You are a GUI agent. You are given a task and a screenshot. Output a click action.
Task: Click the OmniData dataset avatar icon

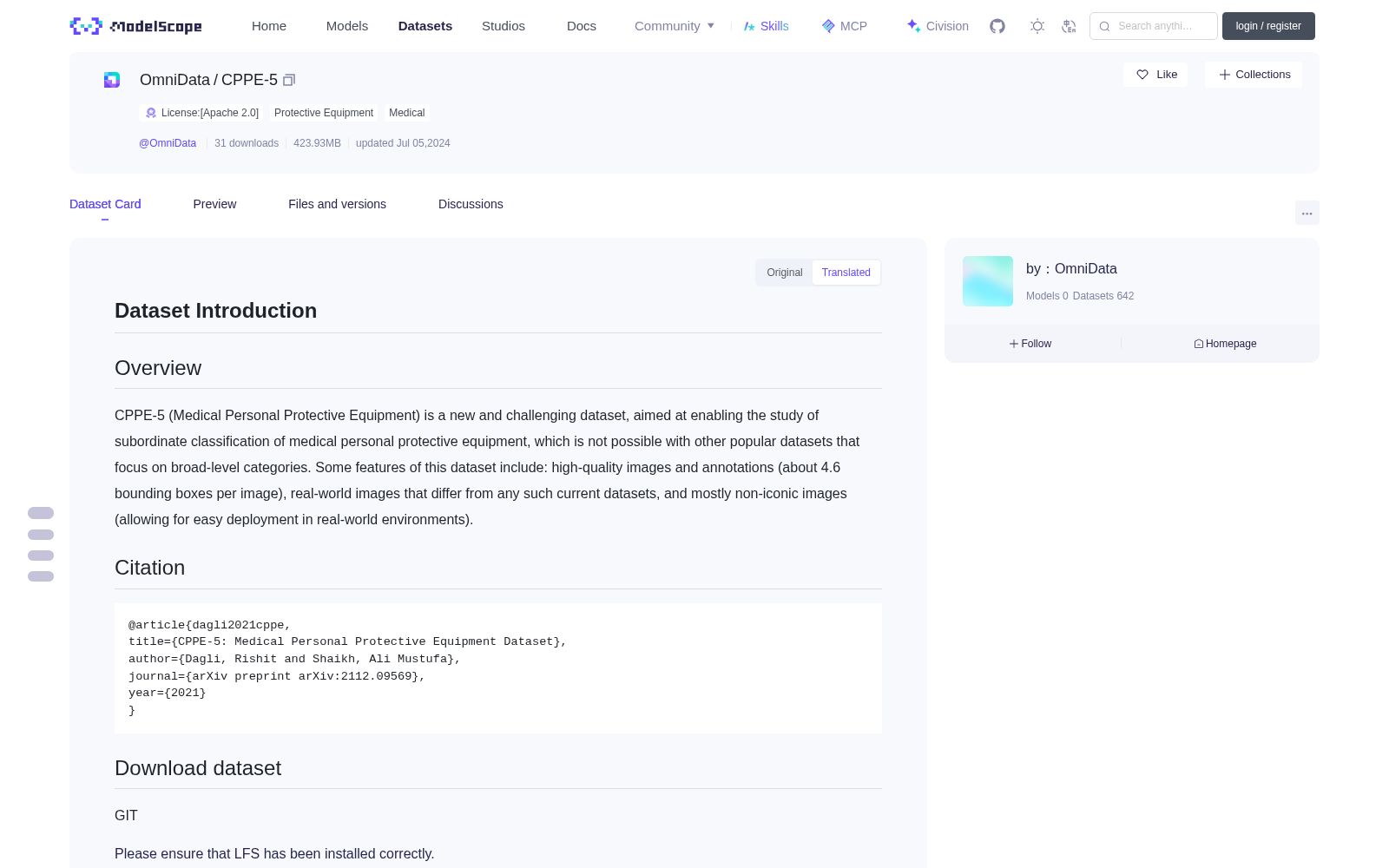(x=112, y=80)
